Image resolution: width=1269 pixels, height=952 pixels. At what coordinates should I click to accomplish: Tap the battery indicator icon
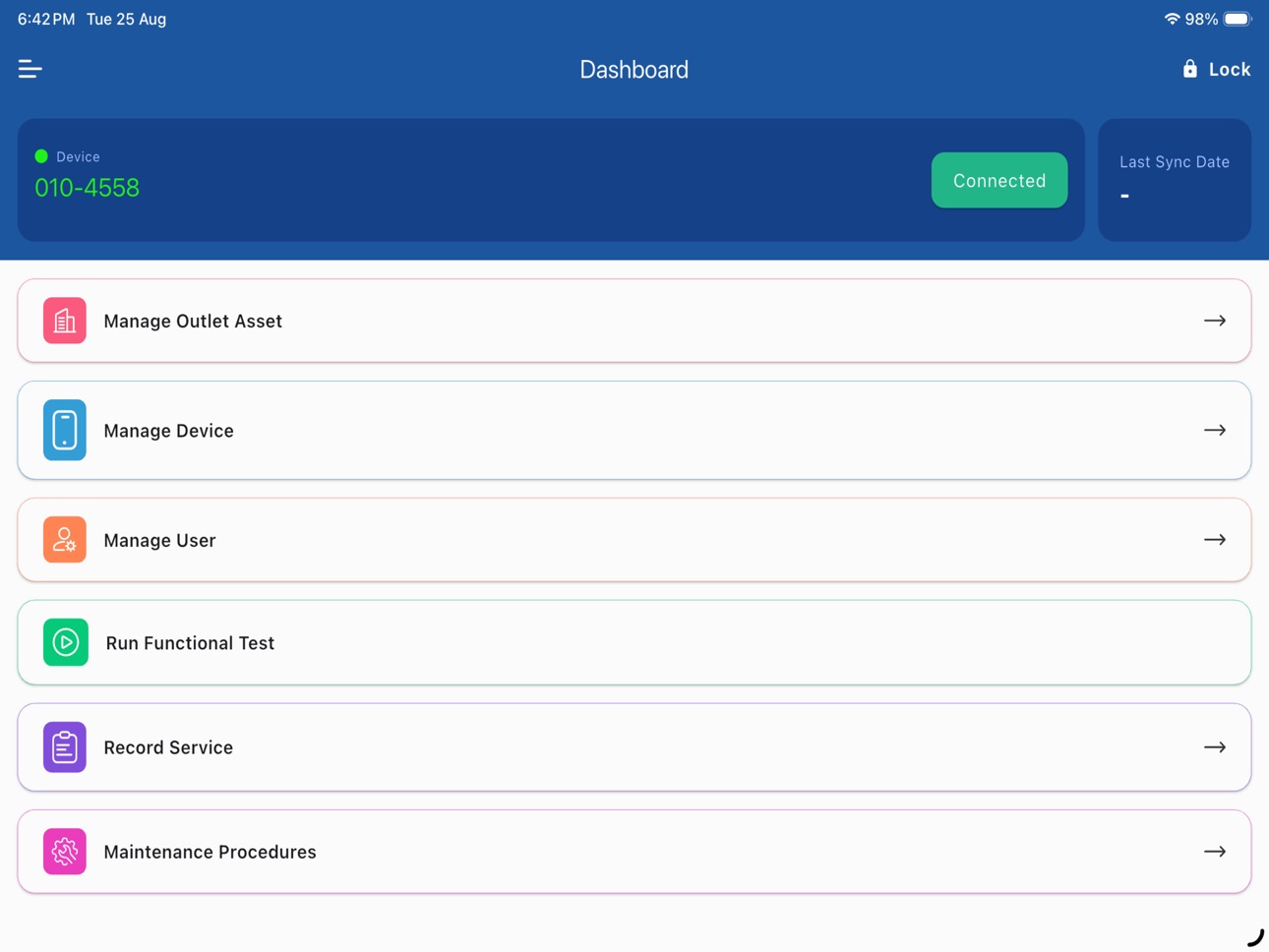click(1238, 19)
